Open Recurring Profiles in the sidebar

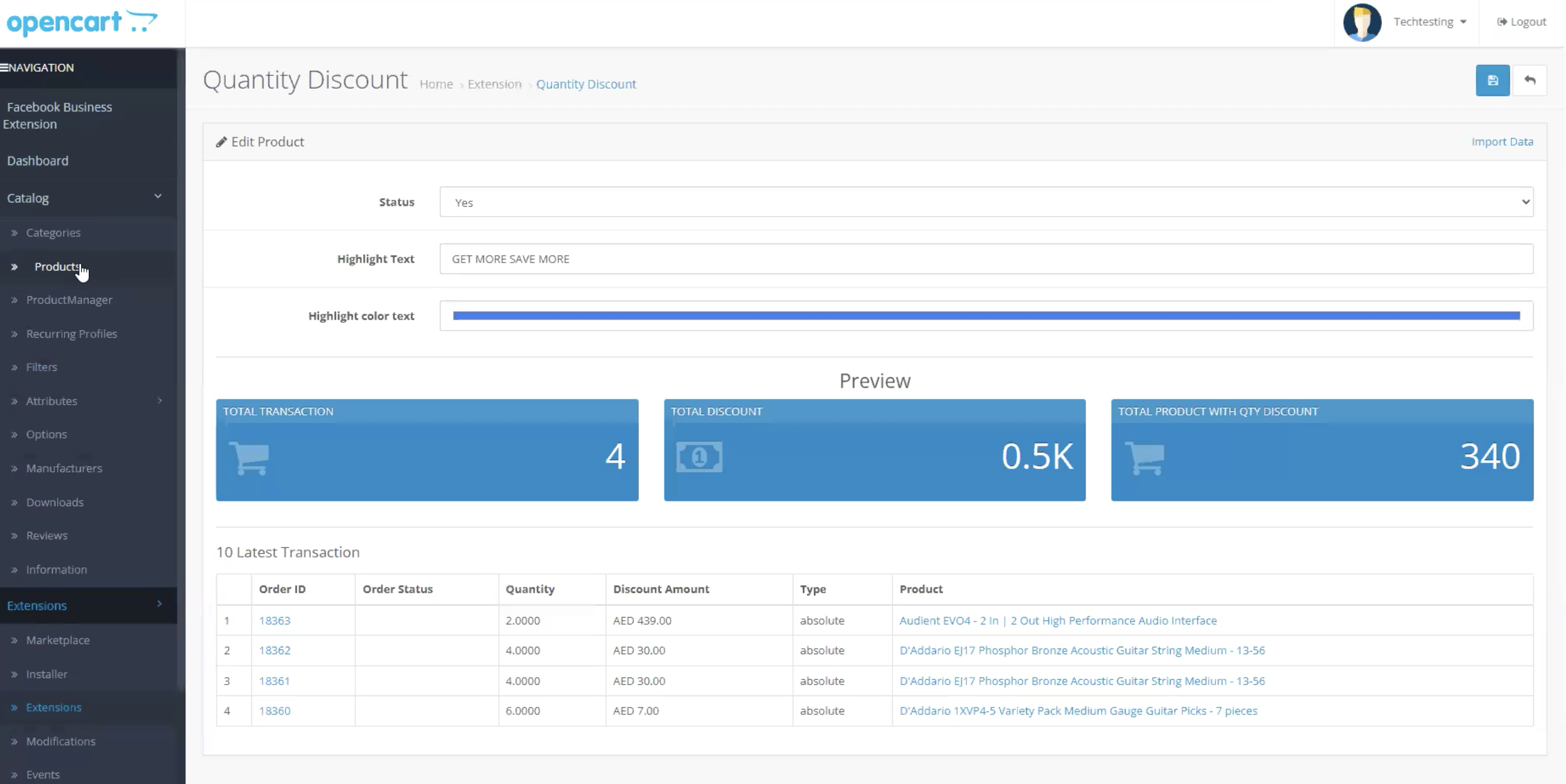pyautogui.click(x=71, y=334)
